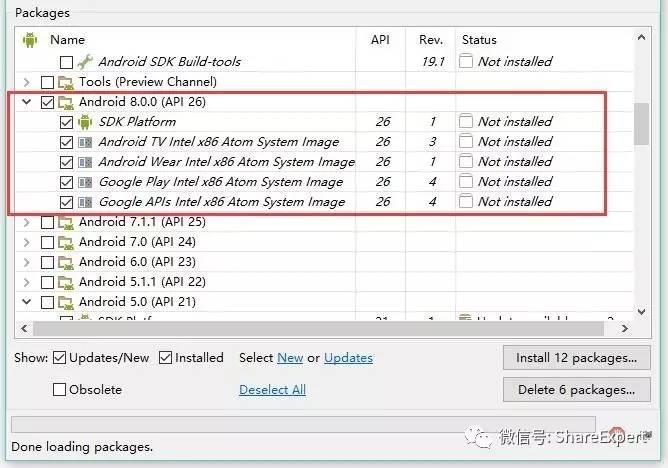
Task: Collapse the Android 5.0 (API 21) group
Action: 26,302
